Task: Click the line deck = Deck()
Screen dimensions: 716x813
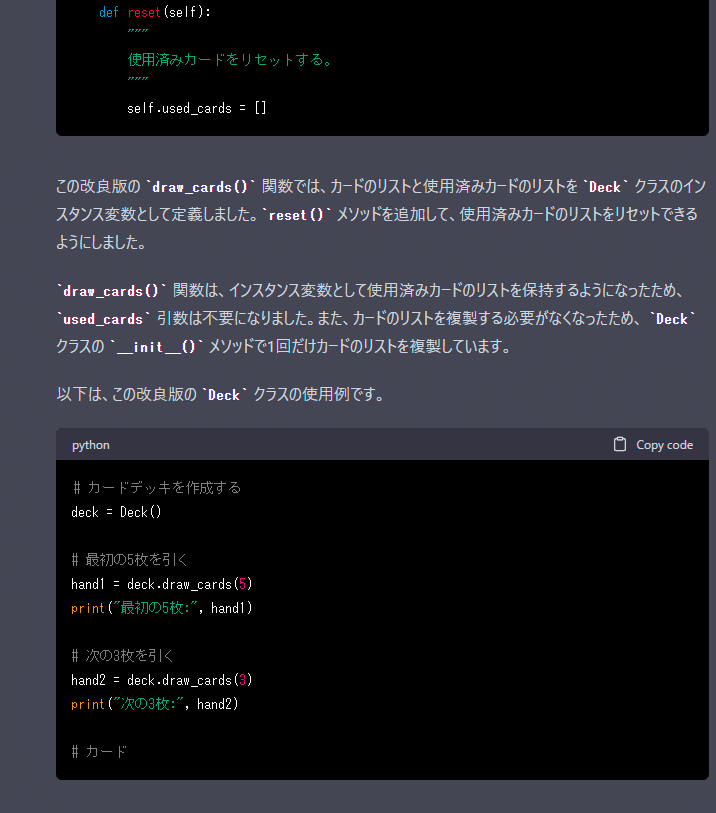Action: click(x=116, y=512)
